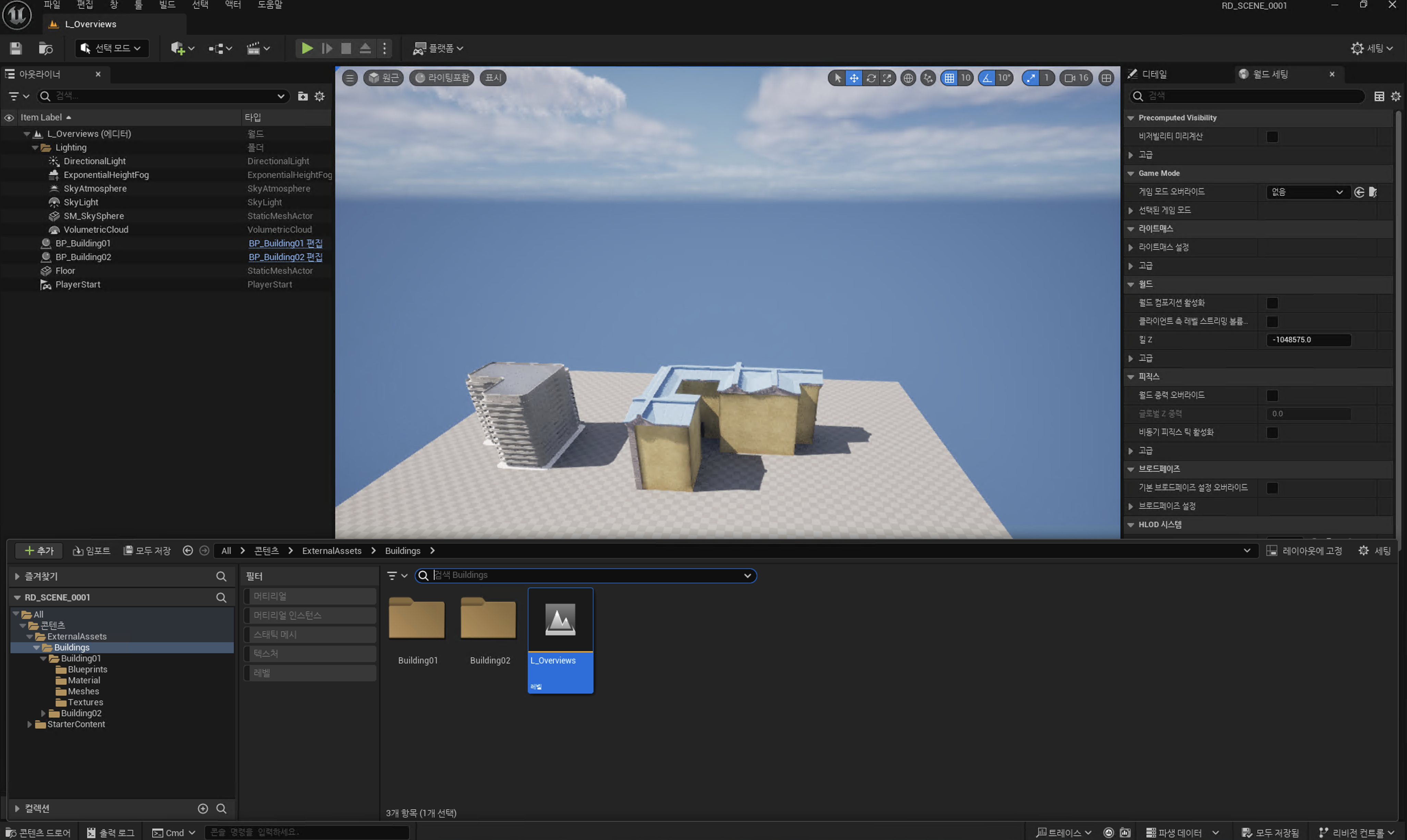Click the 추가 button in content browser

[x=39, y=551]
